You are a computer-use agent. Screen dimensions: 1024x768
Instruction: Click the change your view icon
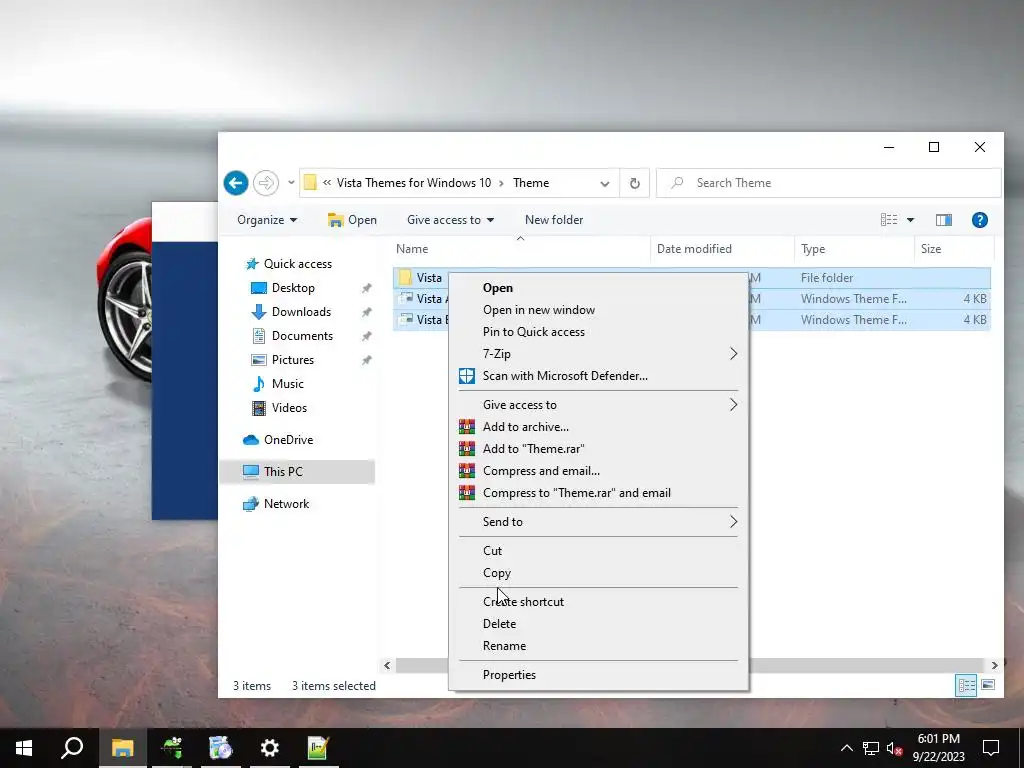point(889,220)
